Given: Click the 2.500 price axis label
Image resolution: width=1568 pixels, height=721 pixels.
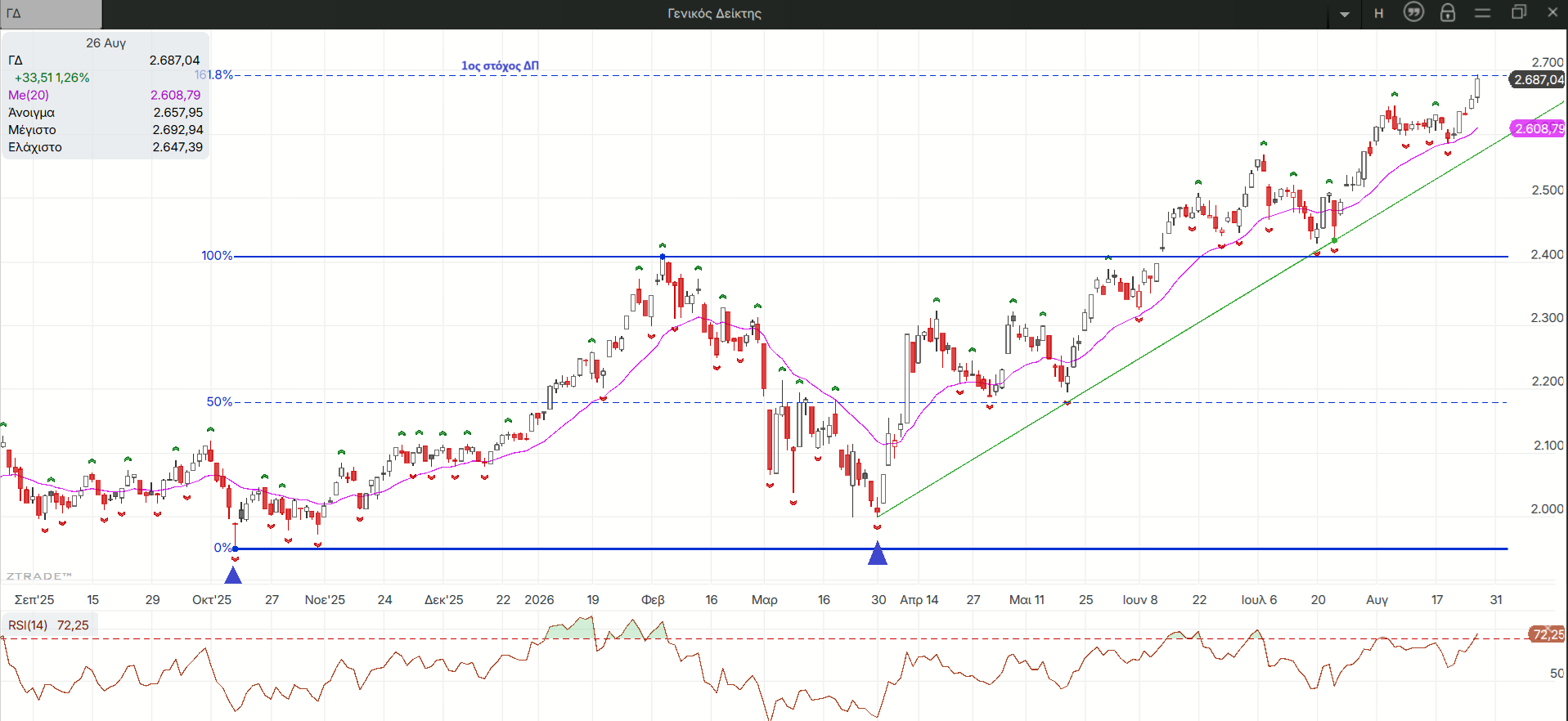Looking at the screenshot, I should tap(1548, 190).
